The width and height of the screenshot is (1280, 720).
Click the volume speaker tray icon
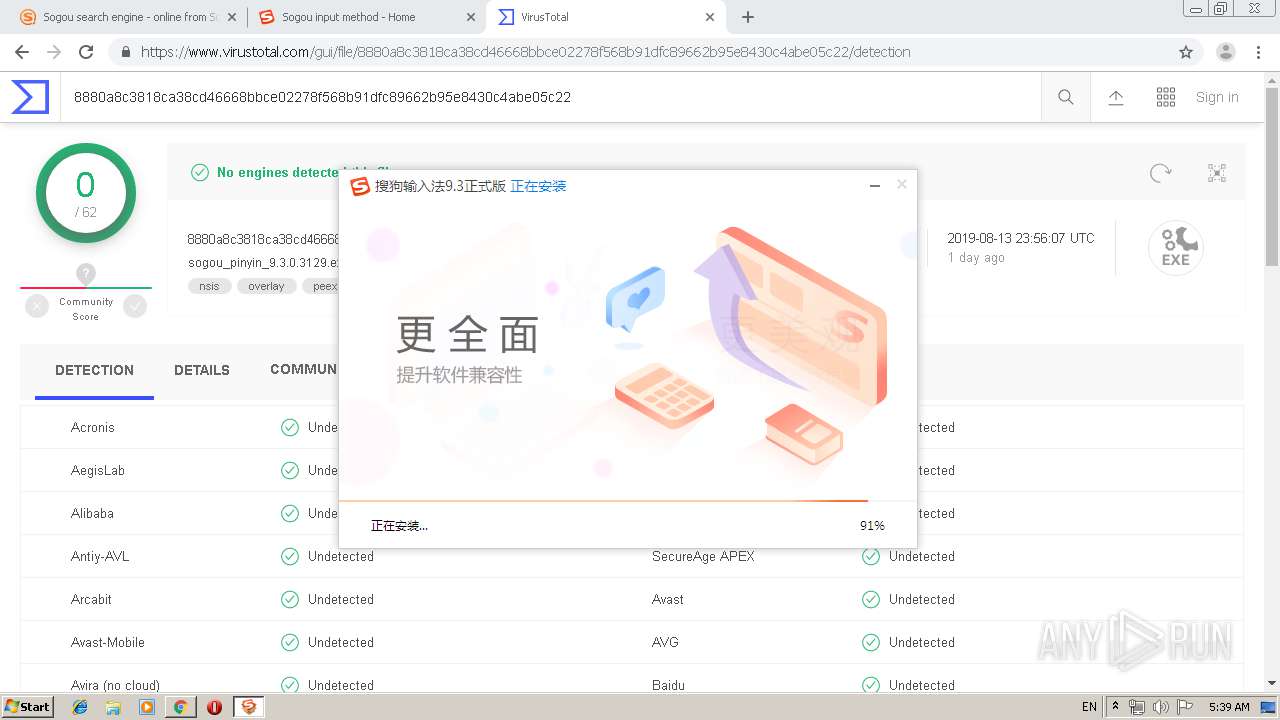(x=1160, y=707)
